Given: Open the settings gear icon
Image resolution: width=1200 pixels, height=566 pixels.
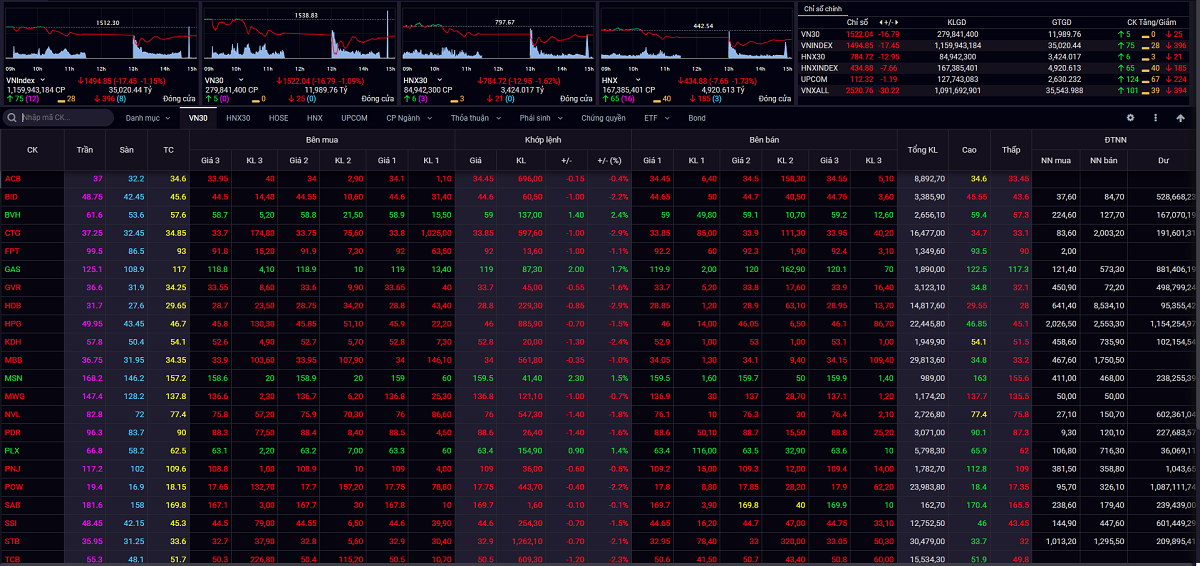Looking at the screenshot, I should click(x=1129, y=118).
